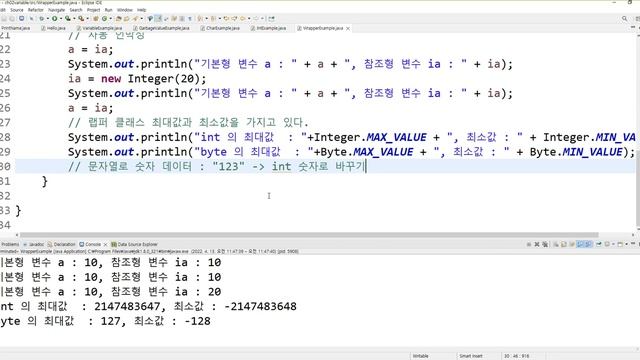Click the Open Console terminal toolbar icon

[x=22, y=18]
